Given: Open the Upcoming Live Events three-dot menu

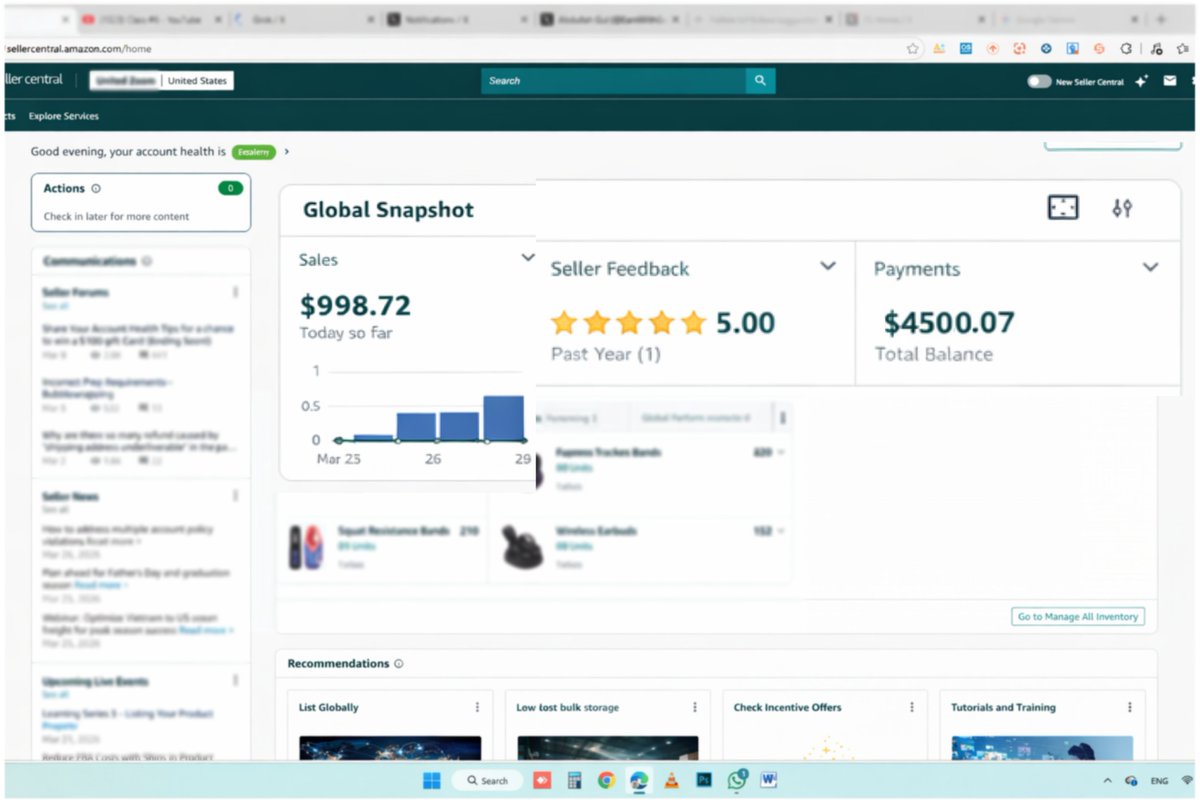Looking at the screenshot, I should tap(235, 681).
